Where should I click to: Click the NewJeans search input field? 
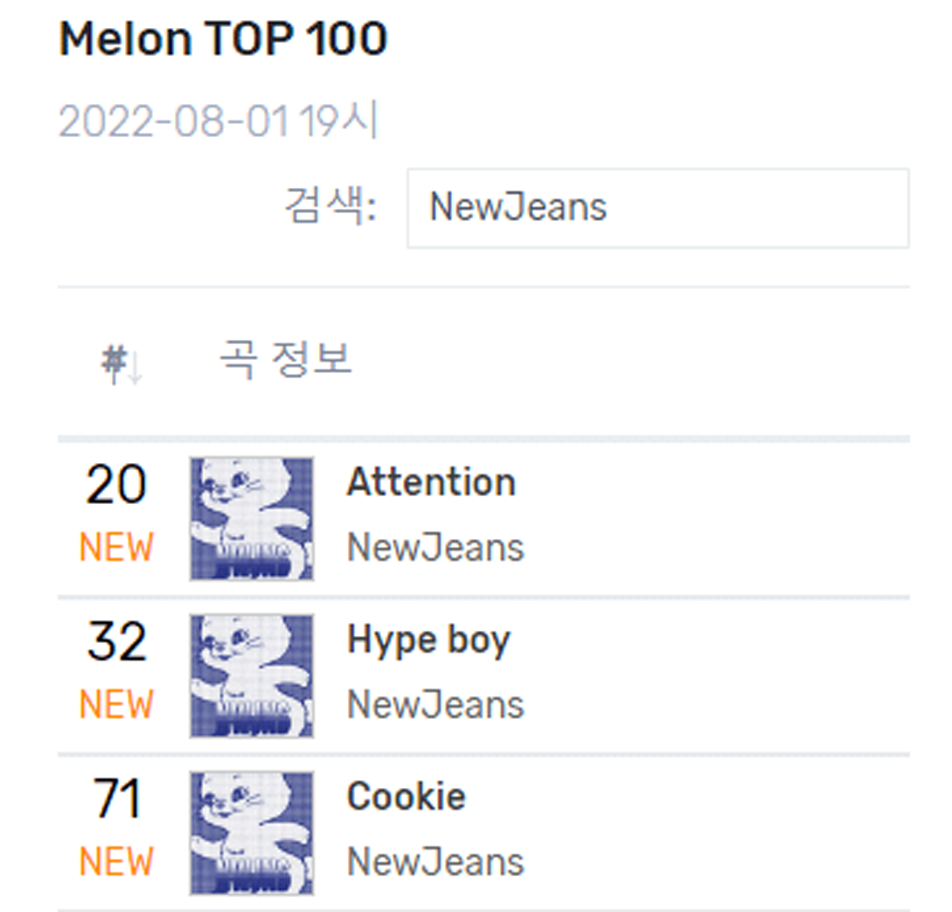pos(658,208)
